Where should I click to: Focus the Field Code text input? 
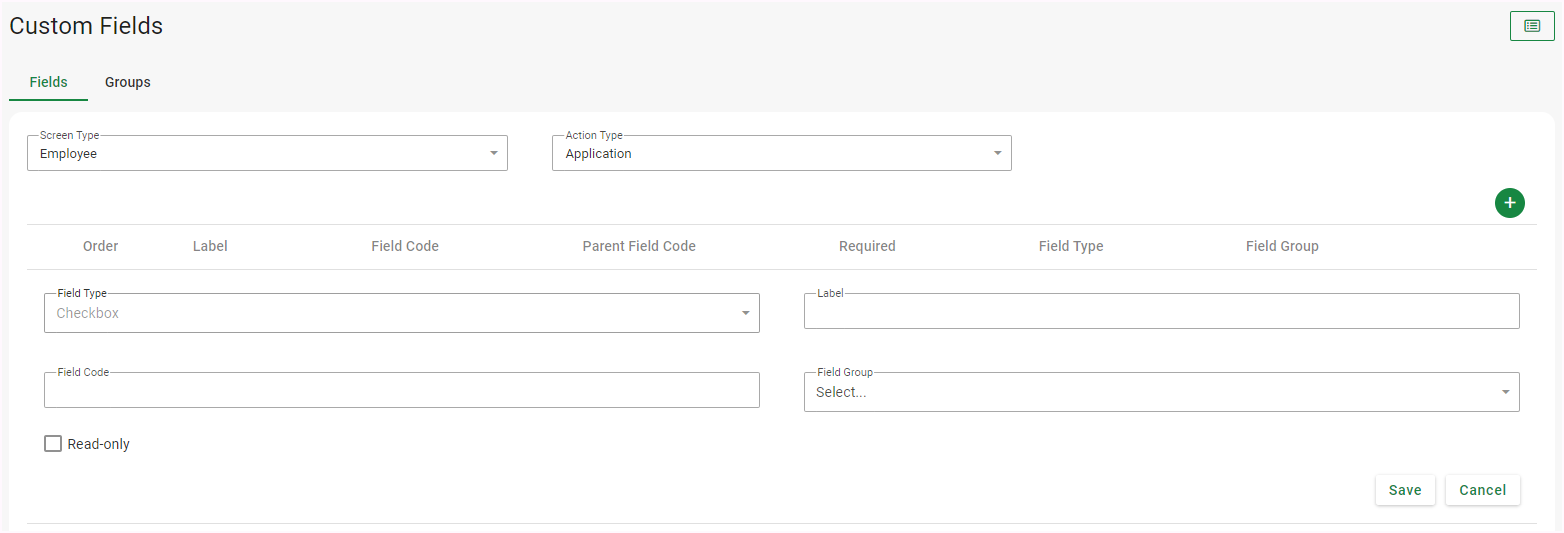click(x=401, y=391)
